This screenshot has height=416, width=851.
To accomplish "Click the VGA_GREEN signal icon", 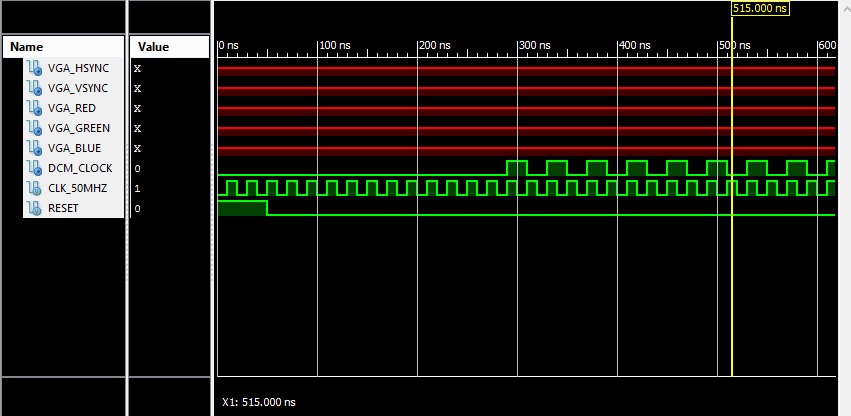I will tap(35, 128).
